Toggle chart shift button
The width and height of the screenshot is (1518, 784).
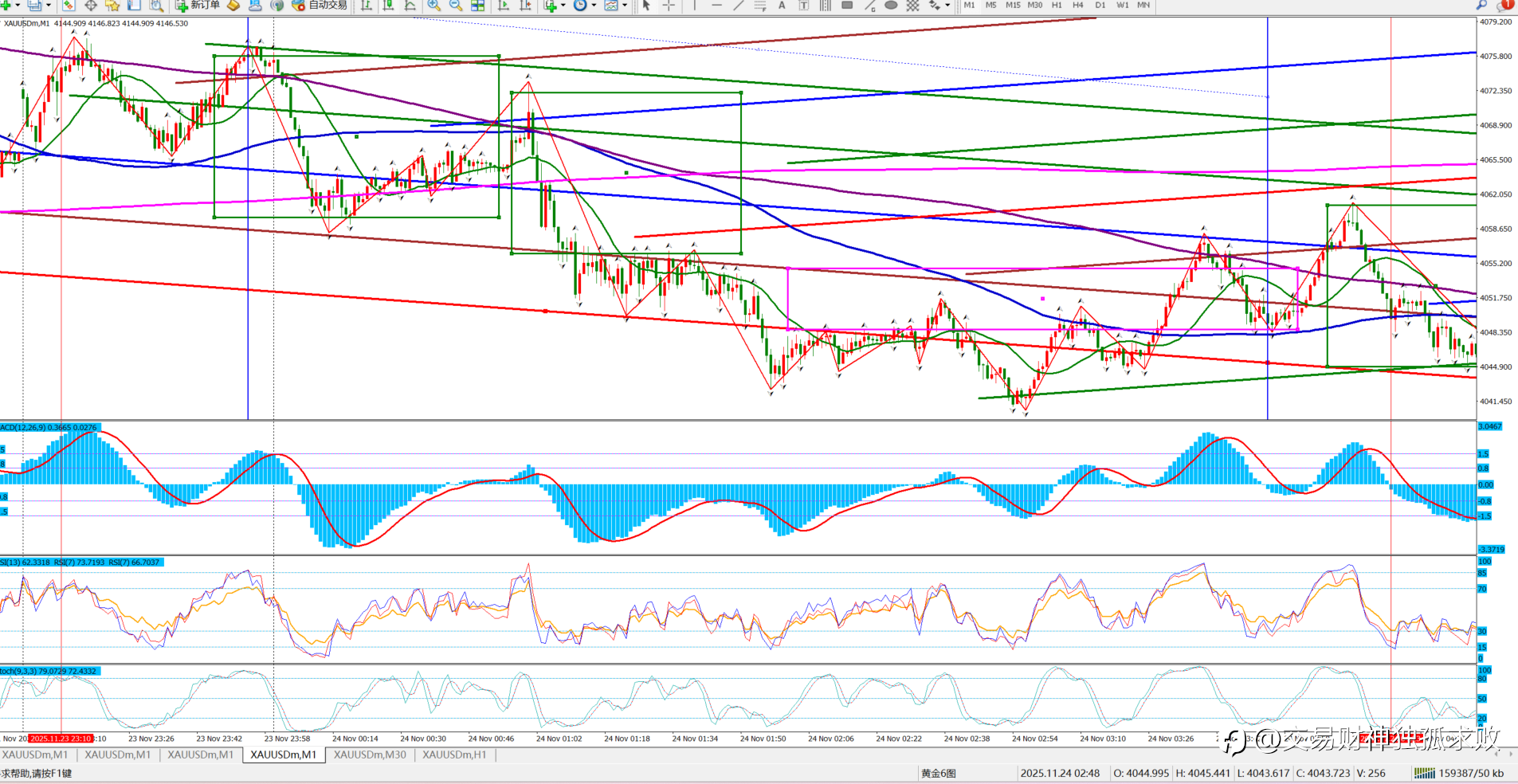[526, 5]
